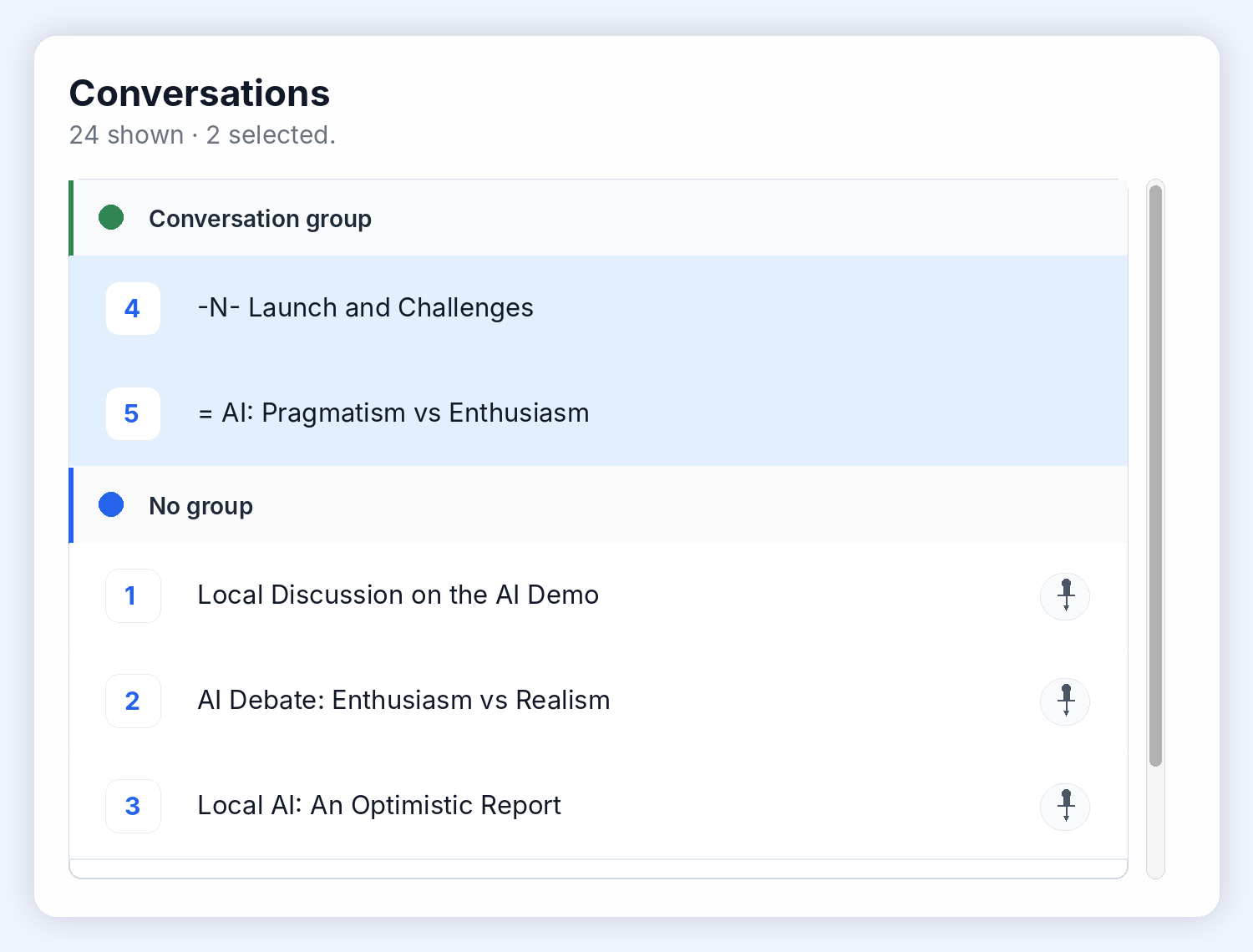Pin the AI Debate: Enthusiasm vs Realism conversation
This screenshot has height=952, width=1253.
click(1065, 701)
